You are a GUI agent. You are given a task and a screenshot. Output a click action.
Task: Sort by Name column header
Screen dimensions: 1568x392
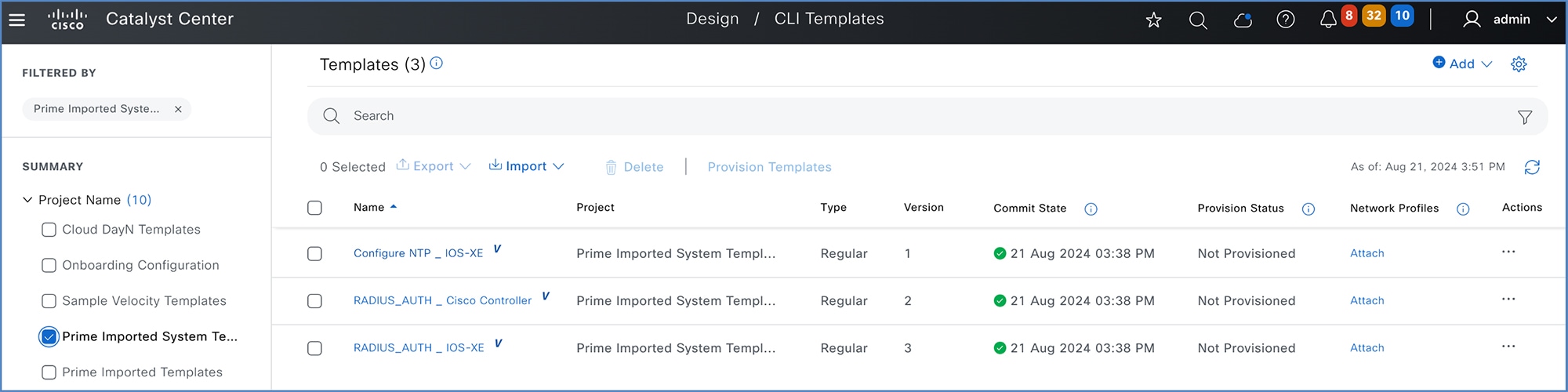[x=375, y=207]
